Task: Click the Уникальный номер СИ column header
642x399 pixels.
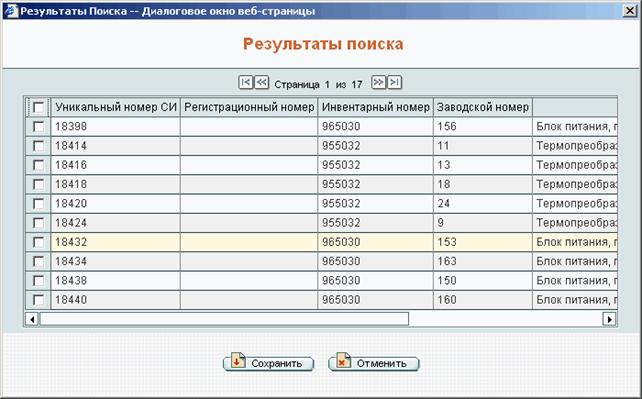Action: (x=115, y=107)
